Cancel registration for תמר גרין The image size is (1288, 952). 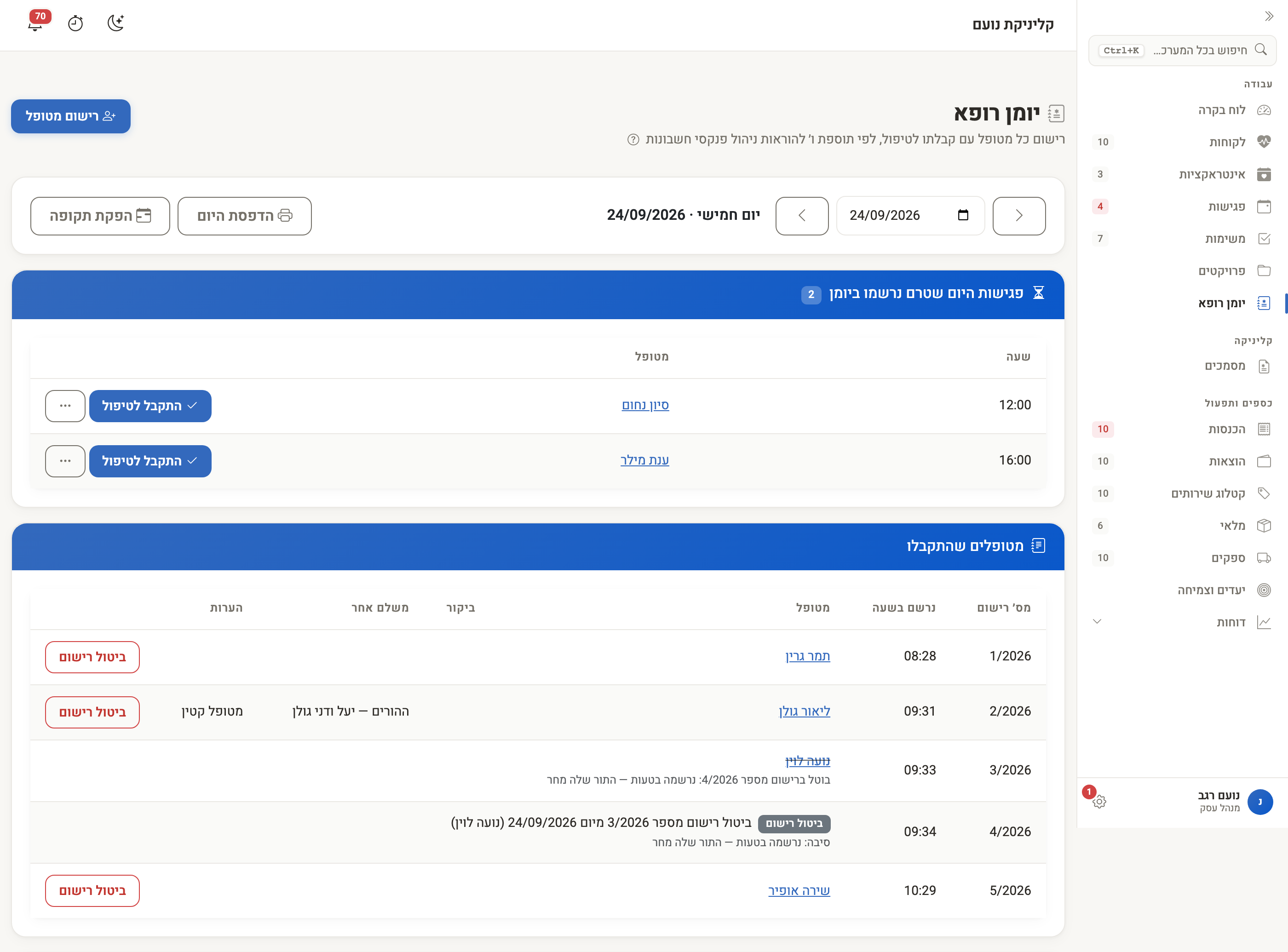pos(92,658)
